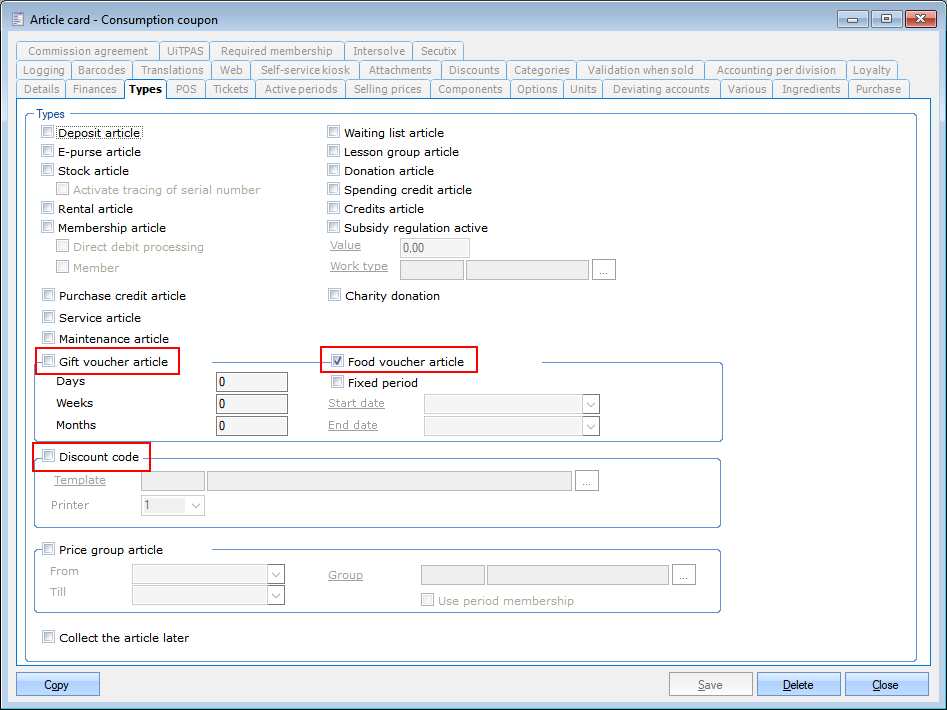Enable the Stock article checkbox
The image size is (947, 710).
click(48, 171)
